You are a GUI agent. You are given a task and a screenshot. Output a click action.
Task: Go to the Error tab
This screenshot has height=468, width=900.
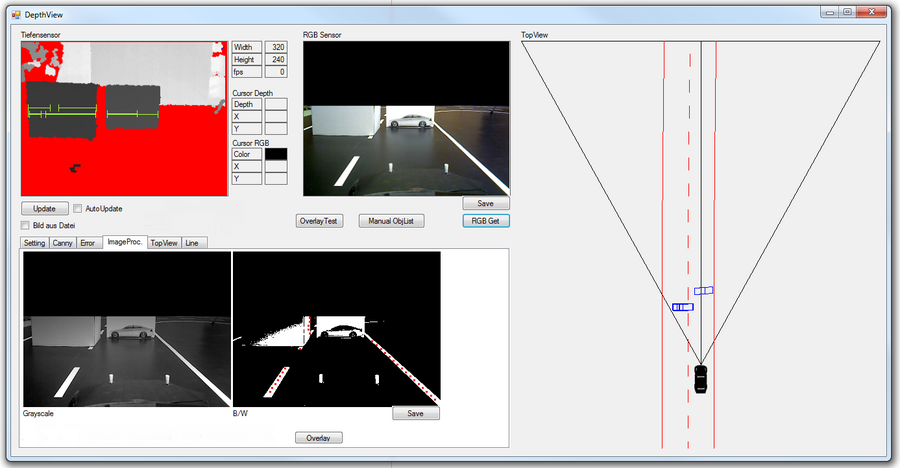coord(89,243)
